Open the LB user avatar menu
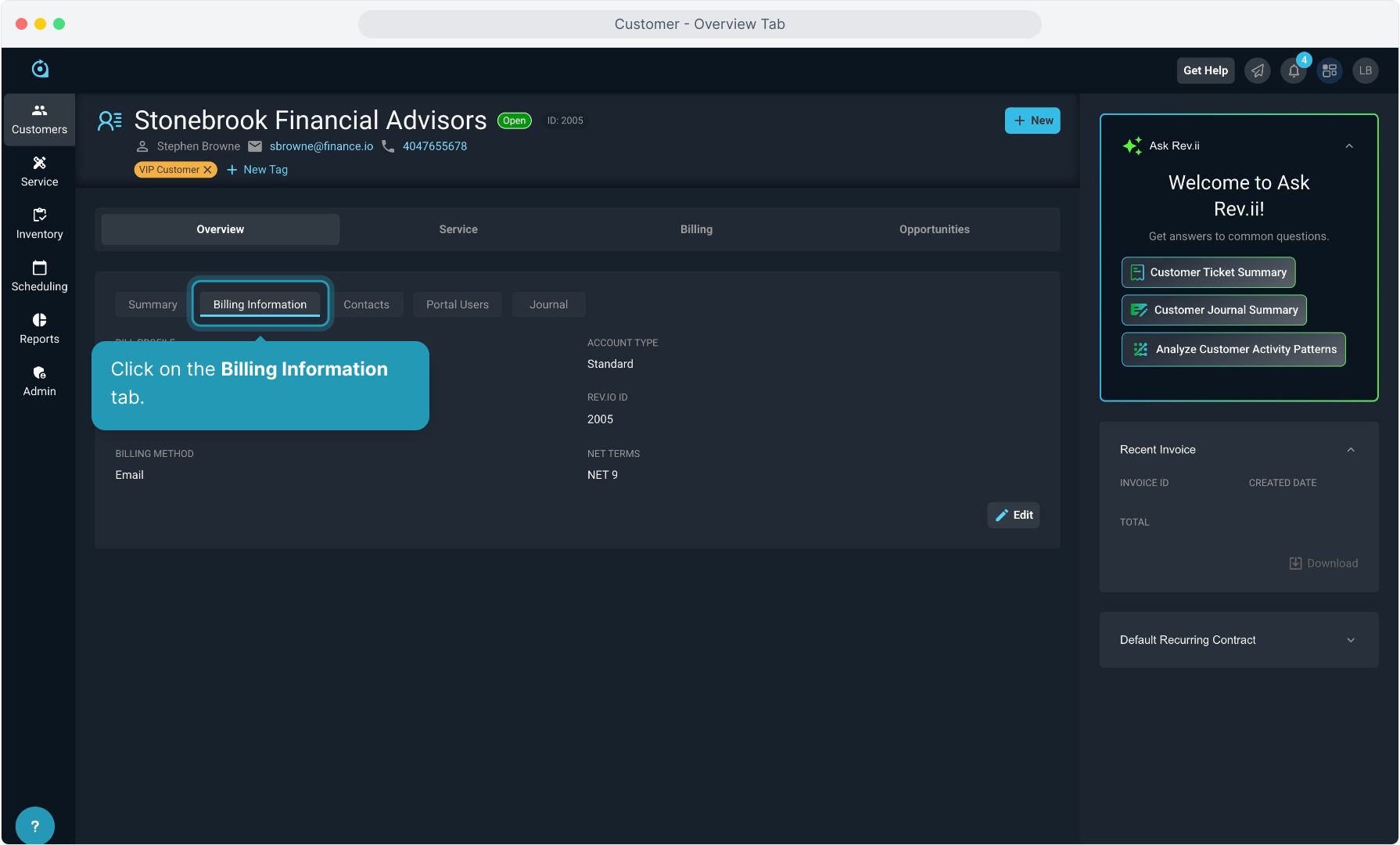 click(1366, 71)
